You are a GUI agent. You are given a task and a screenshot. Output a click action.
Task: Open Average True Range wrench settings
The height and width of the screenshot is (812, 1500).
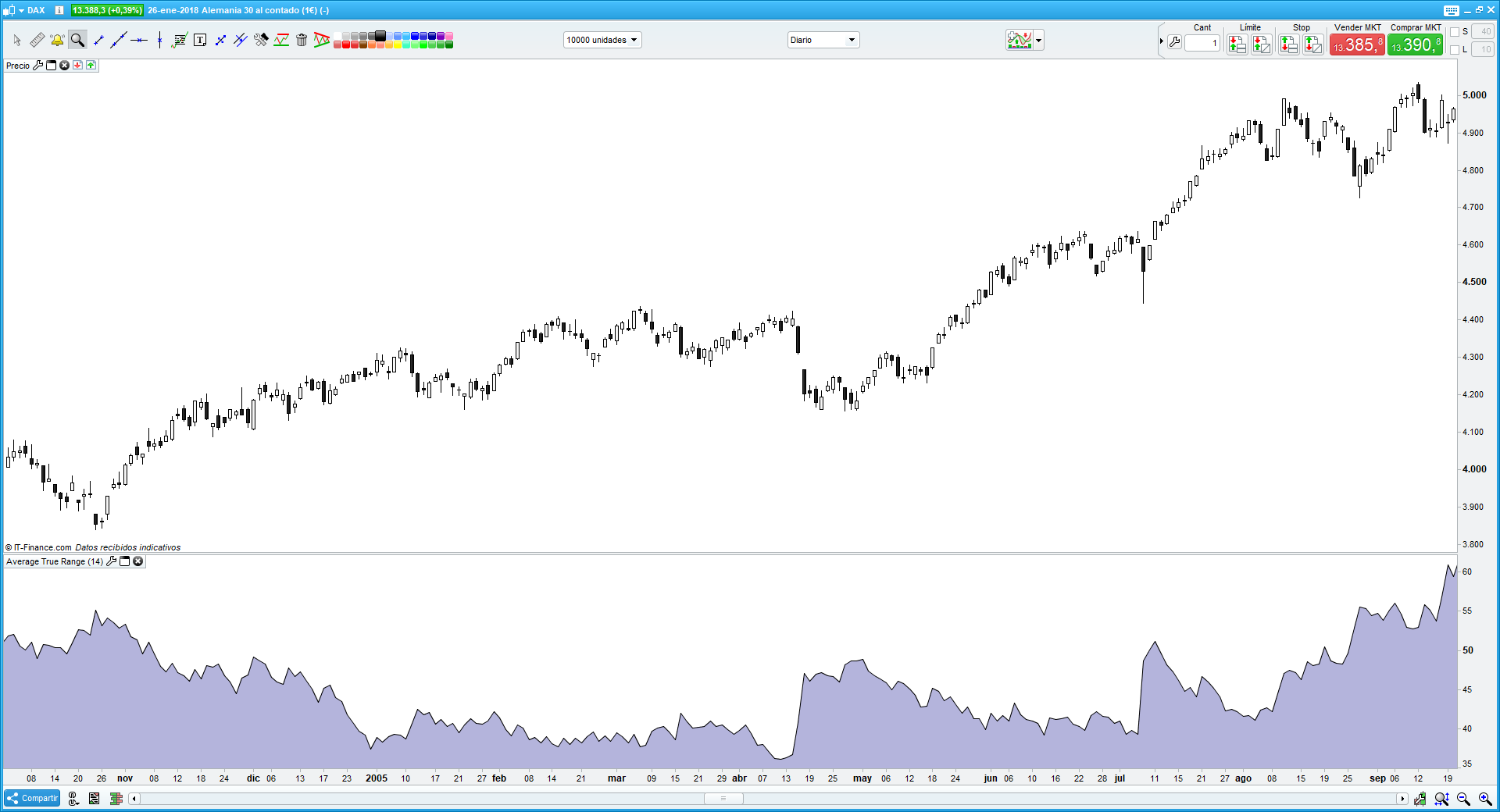111,561
